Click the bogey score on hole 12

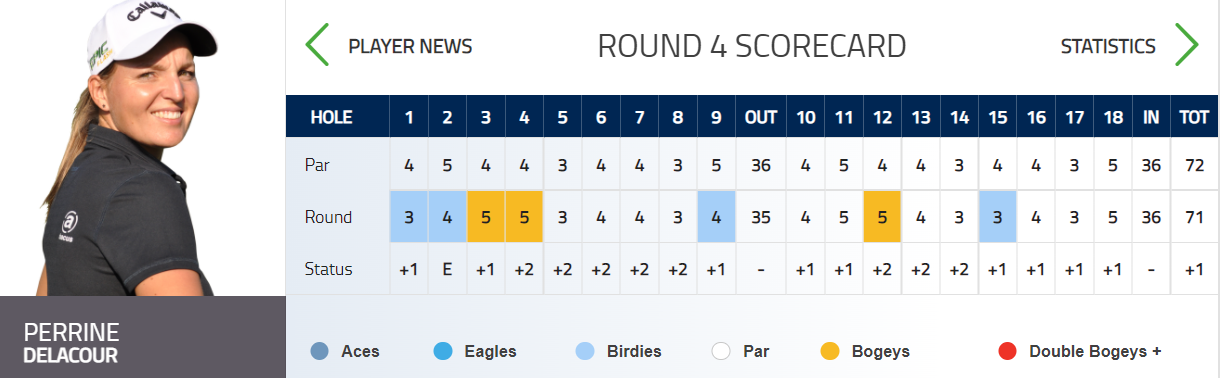click(x=882, y=217)
